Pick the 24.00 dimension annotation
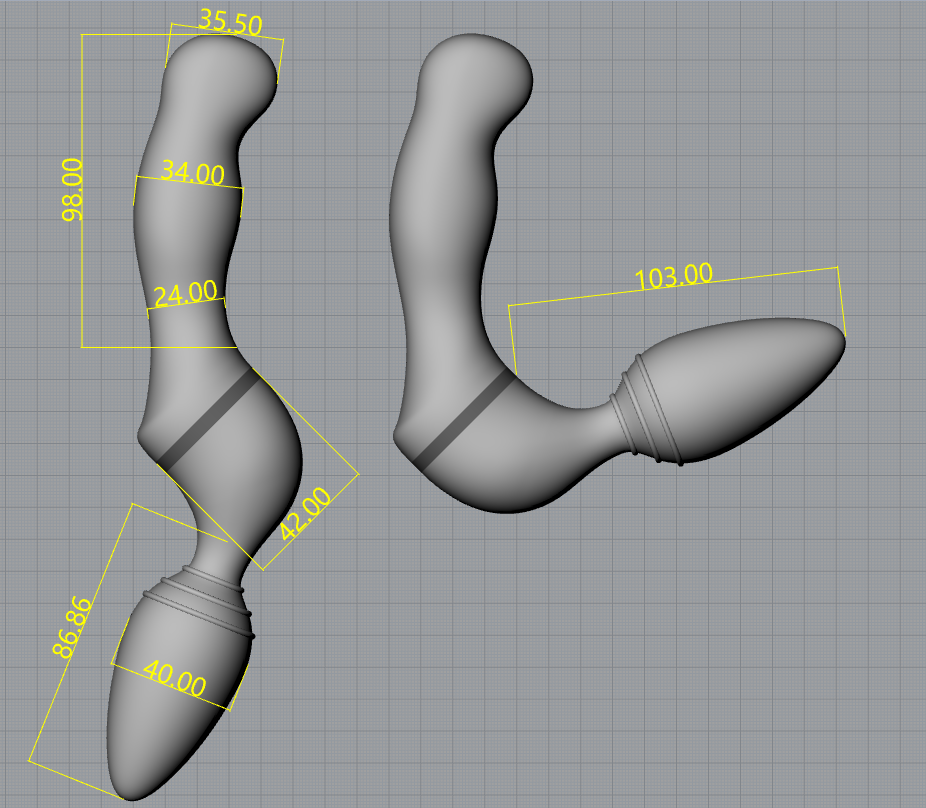 click(185, 293)
